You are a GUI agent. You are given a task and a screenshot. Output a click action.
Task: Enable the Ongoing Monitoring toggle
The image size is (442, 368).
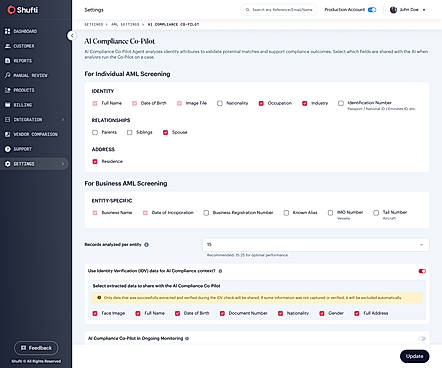coord(422,338)
